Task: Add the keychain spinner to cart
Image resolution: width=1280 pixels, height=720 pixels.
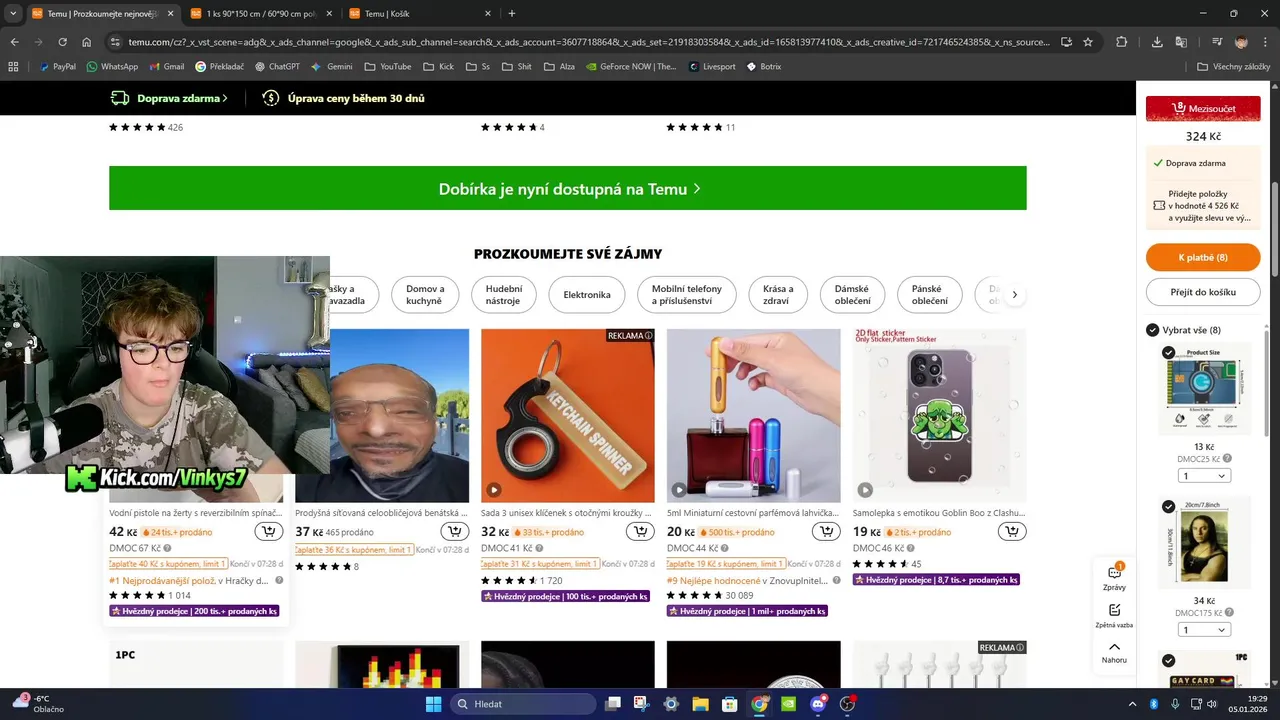Action: click(640, 531)
